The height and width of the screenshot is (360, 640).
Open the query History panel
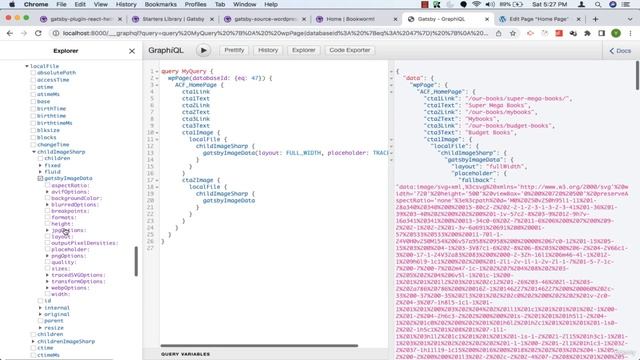268,50
